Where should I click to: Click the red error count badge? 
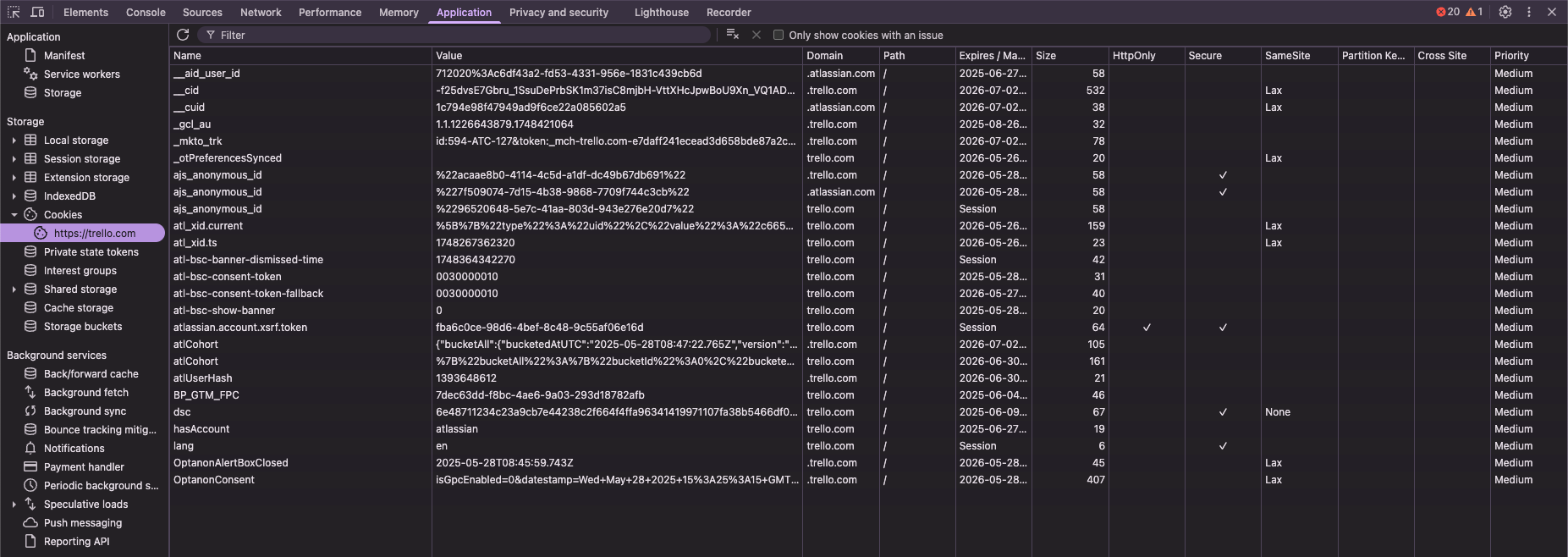[1448, 12]
